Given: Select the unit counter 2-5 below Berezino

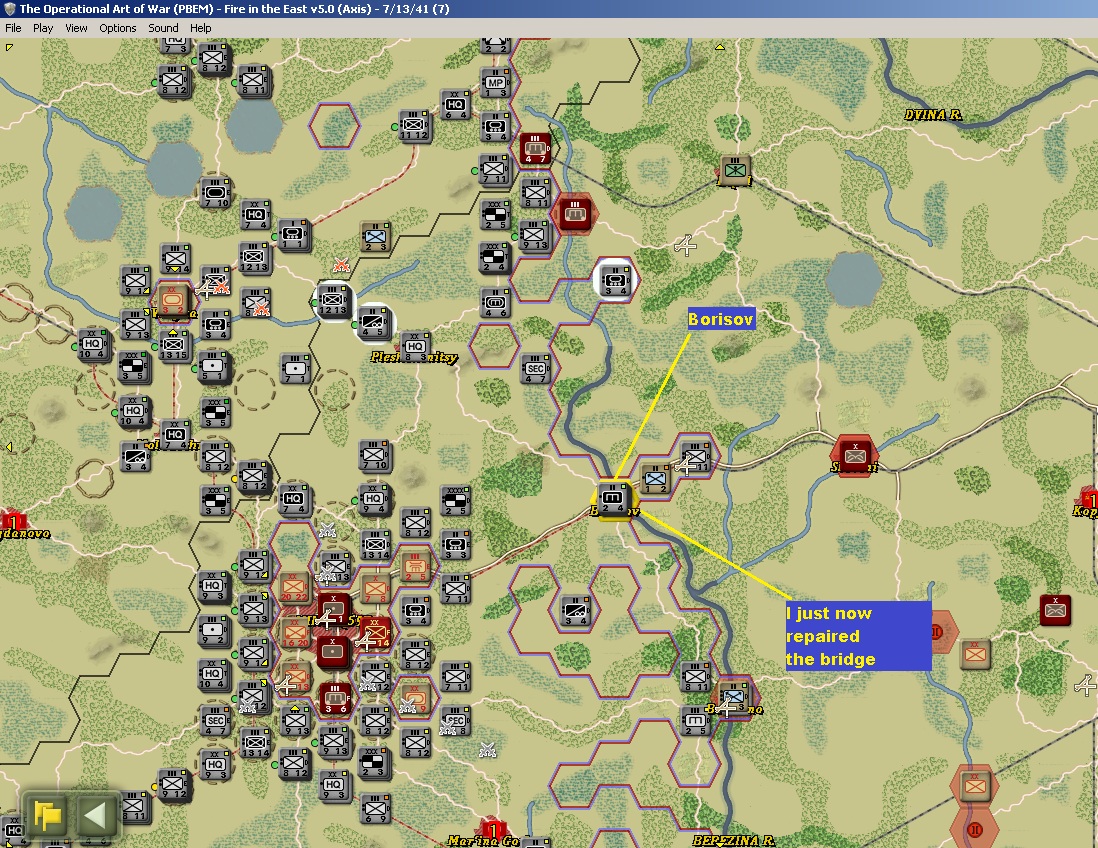Looking at the screenshot, I should pyautogui.click(x=695, y=721).
